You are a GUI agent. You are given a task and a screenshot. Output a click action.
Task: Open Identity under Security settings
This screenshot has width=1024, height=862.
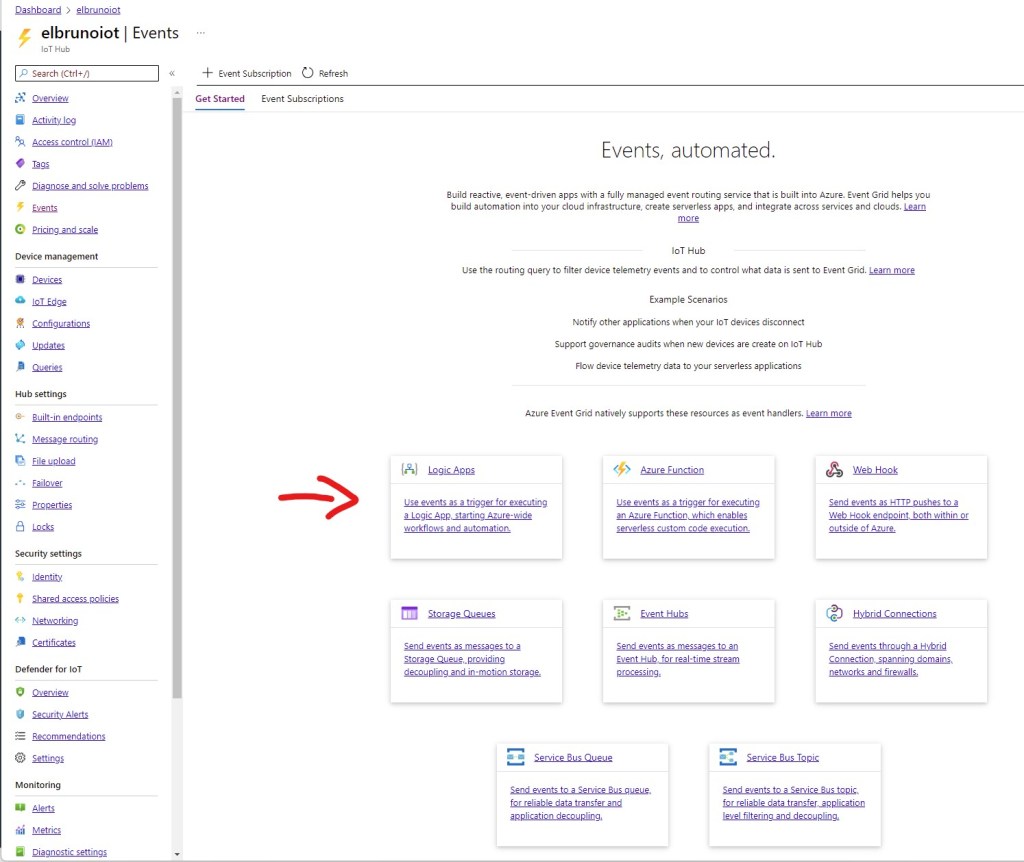(47, 577)
